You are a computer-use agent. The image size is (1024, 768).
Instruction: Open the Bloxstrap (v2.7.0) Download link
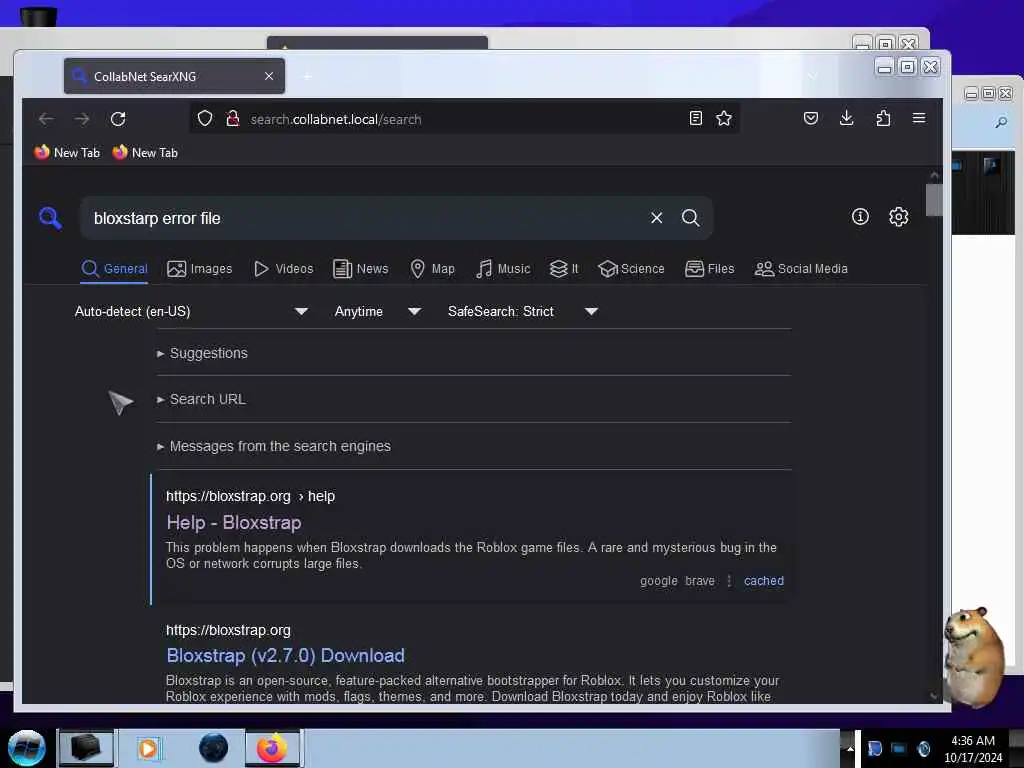285,656
